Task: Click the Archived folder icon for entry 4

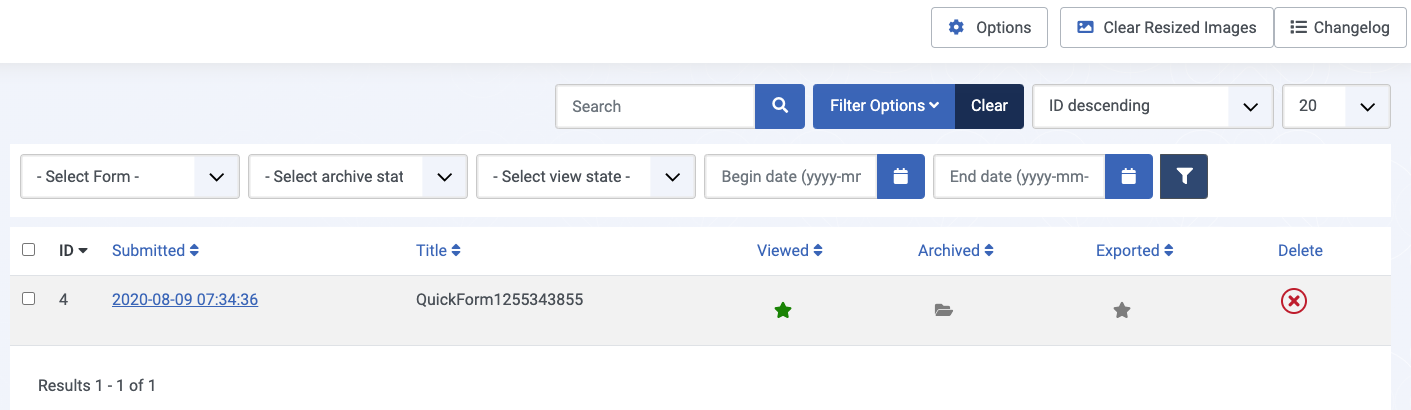Action: (943, 311)
